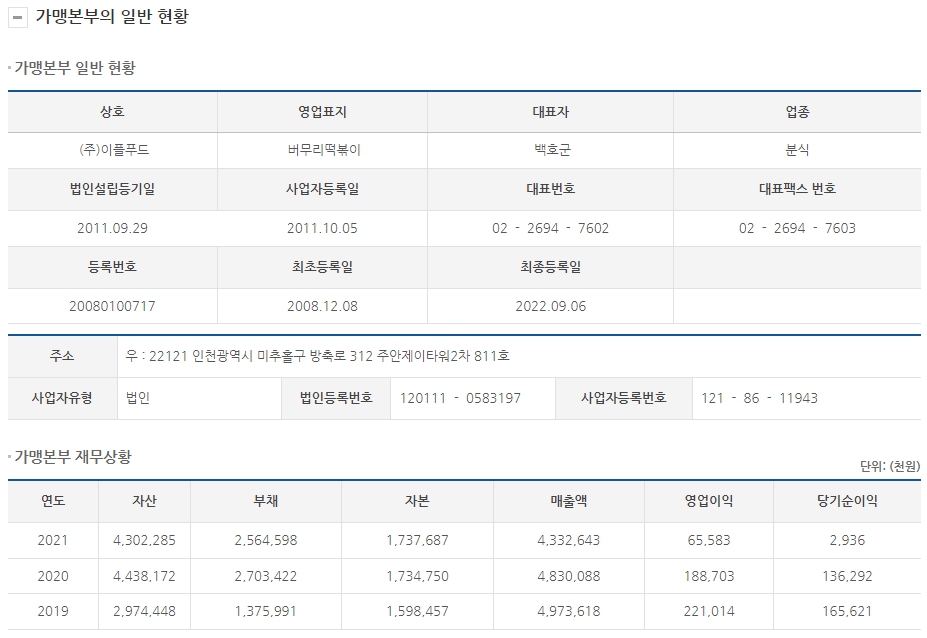Select 2020 operating profit 188,703
Image resolution: width=927 pixels, height=638 pixels.
click(709, 577)
